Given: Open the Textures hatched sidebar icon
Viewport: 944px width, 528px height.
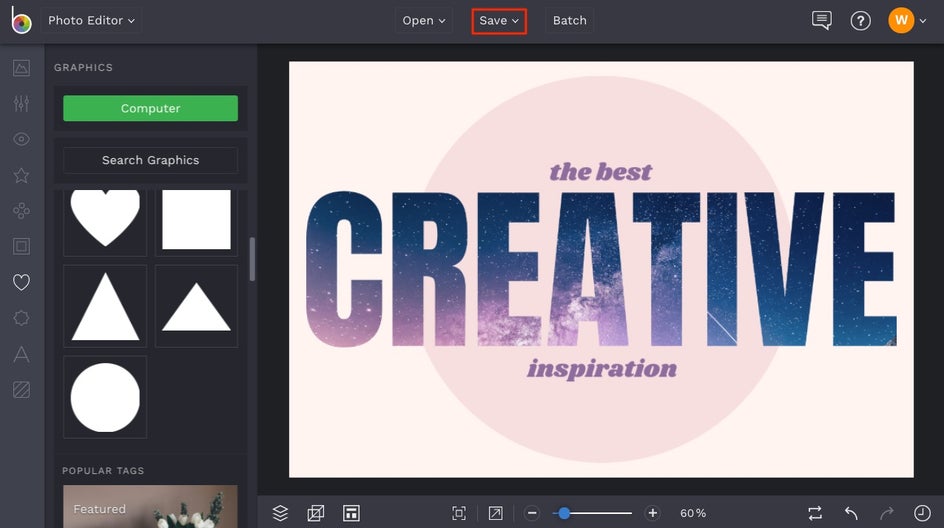Looking at the screenshot, I should coord(21,390).
